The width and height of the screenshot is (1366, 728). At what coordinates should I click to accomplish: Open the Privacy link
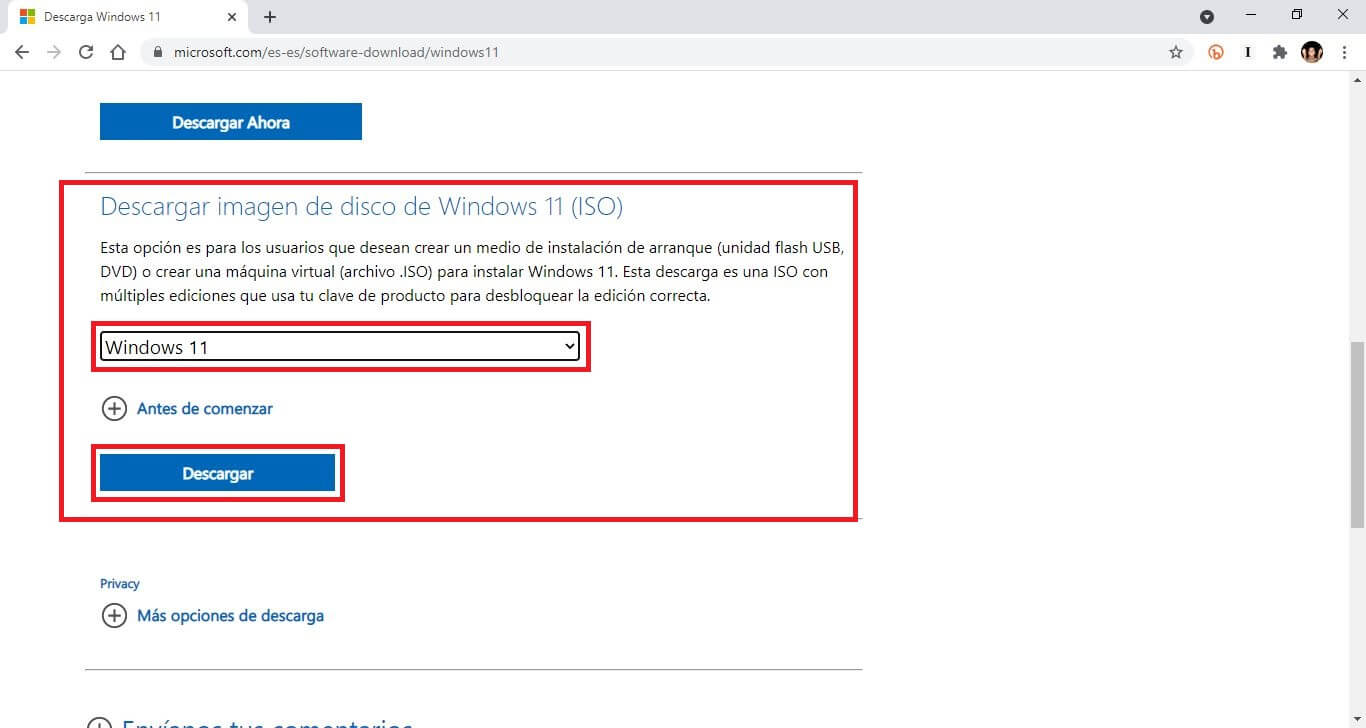click(120, 584)
